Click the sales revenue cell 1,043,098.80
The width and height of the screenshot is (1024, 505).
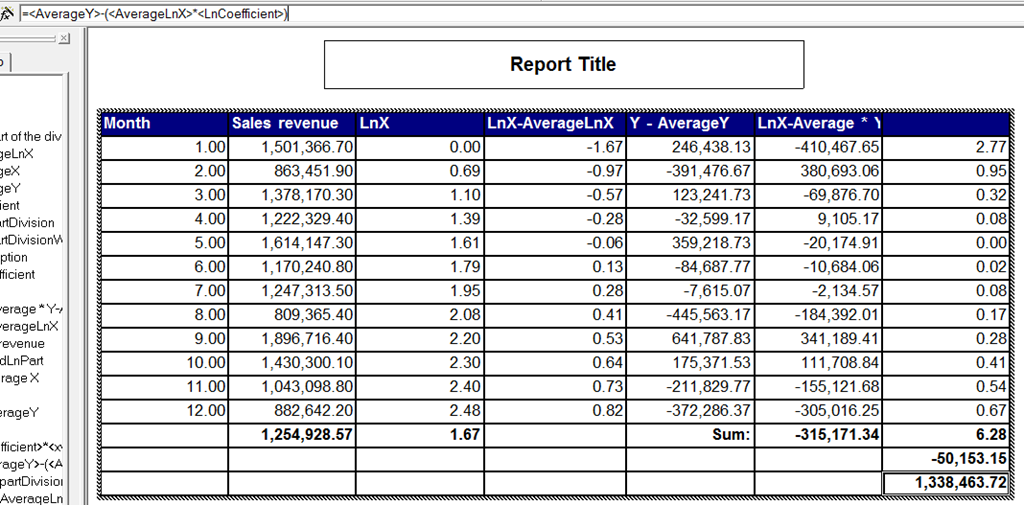pos(291,387)
